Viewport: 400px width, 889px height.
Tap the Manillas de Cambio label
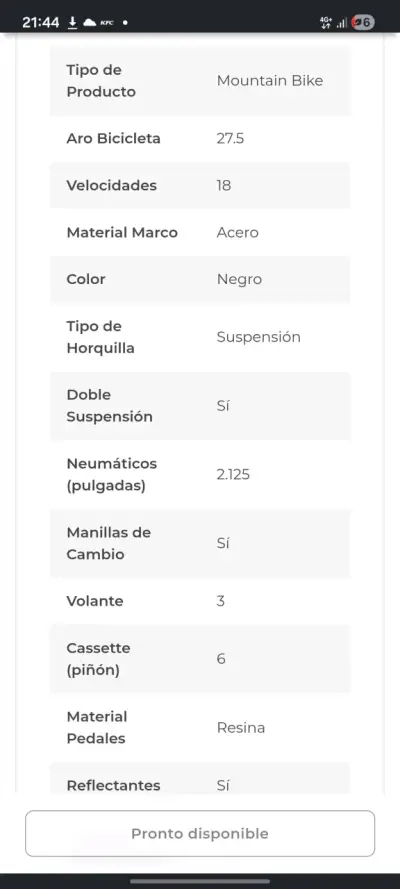(x=109, y=543)
